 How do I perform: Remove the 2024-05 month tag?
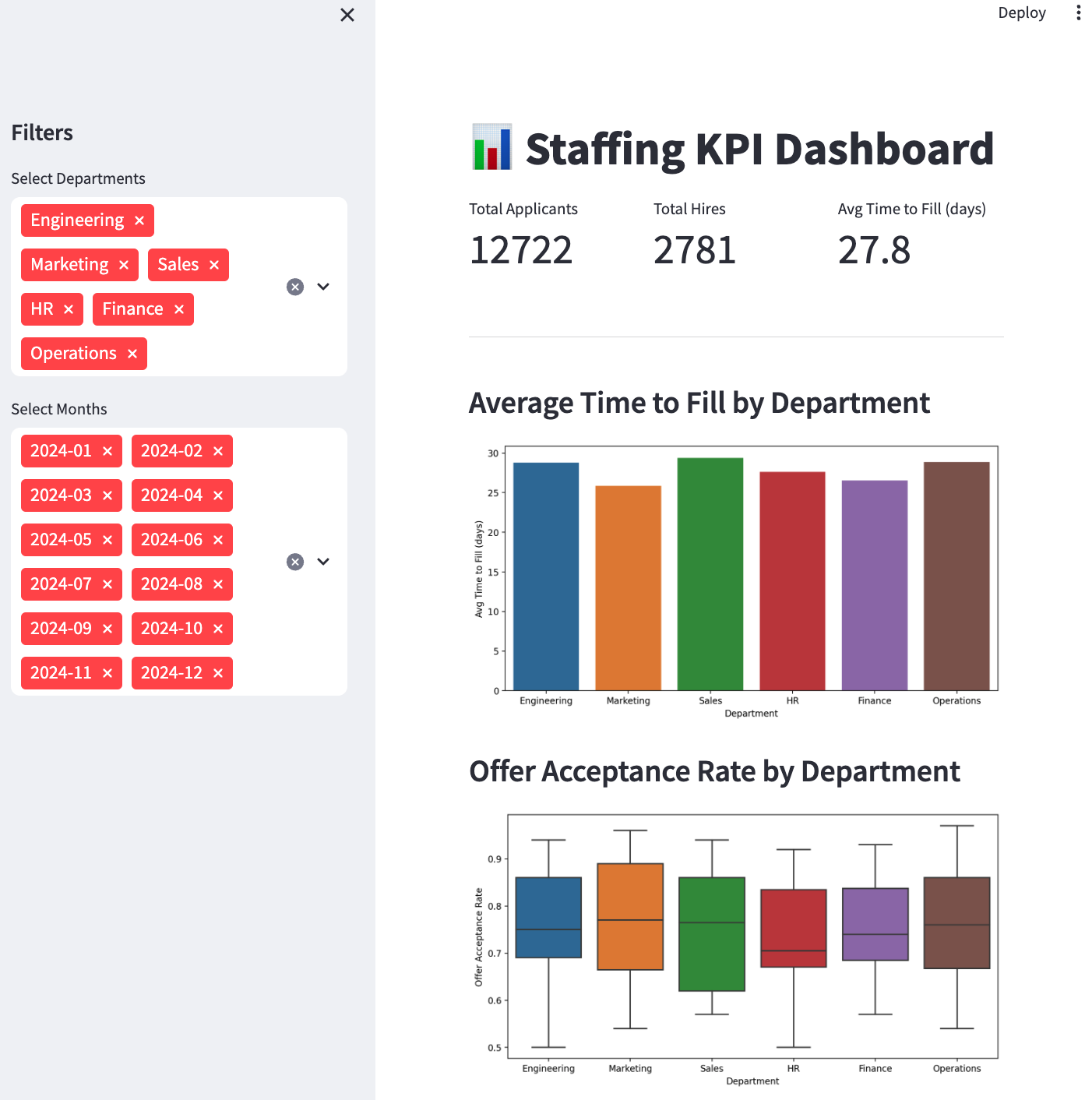[107, 540]
